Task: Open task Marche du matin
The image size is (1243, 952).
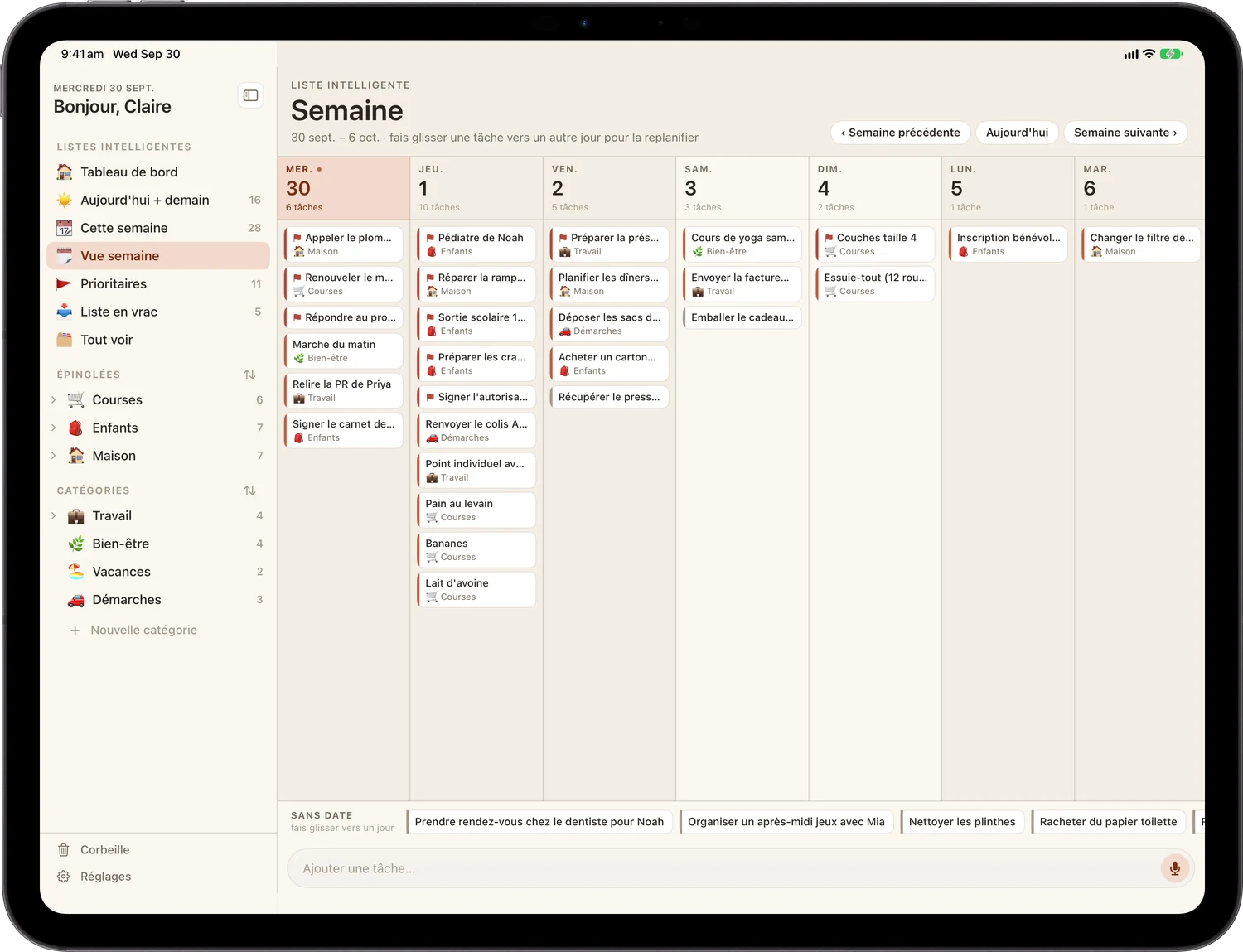Action: (344, 350)
